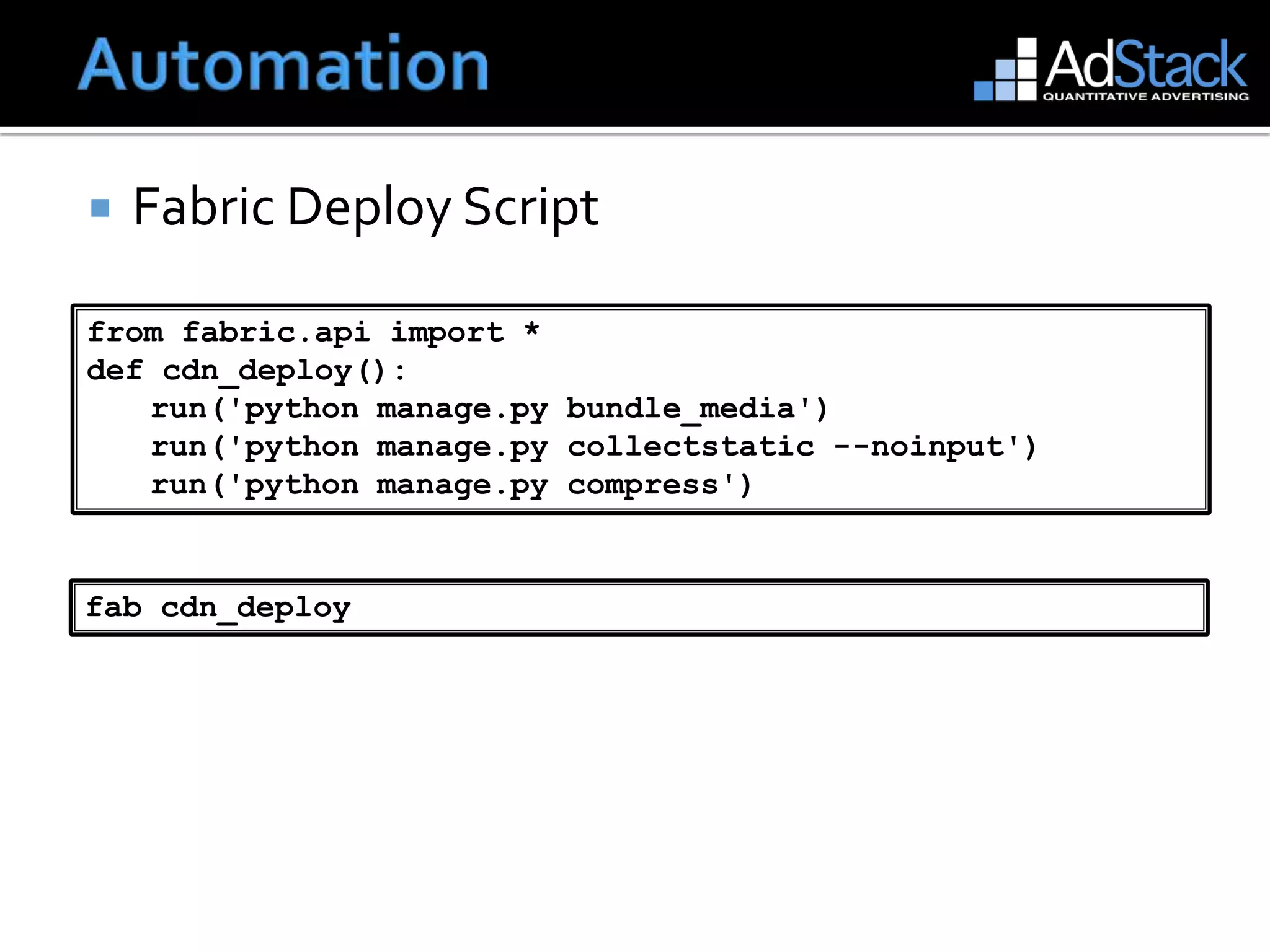
Task: Click the AdStack logo
Action: (x=1111, y=69)
